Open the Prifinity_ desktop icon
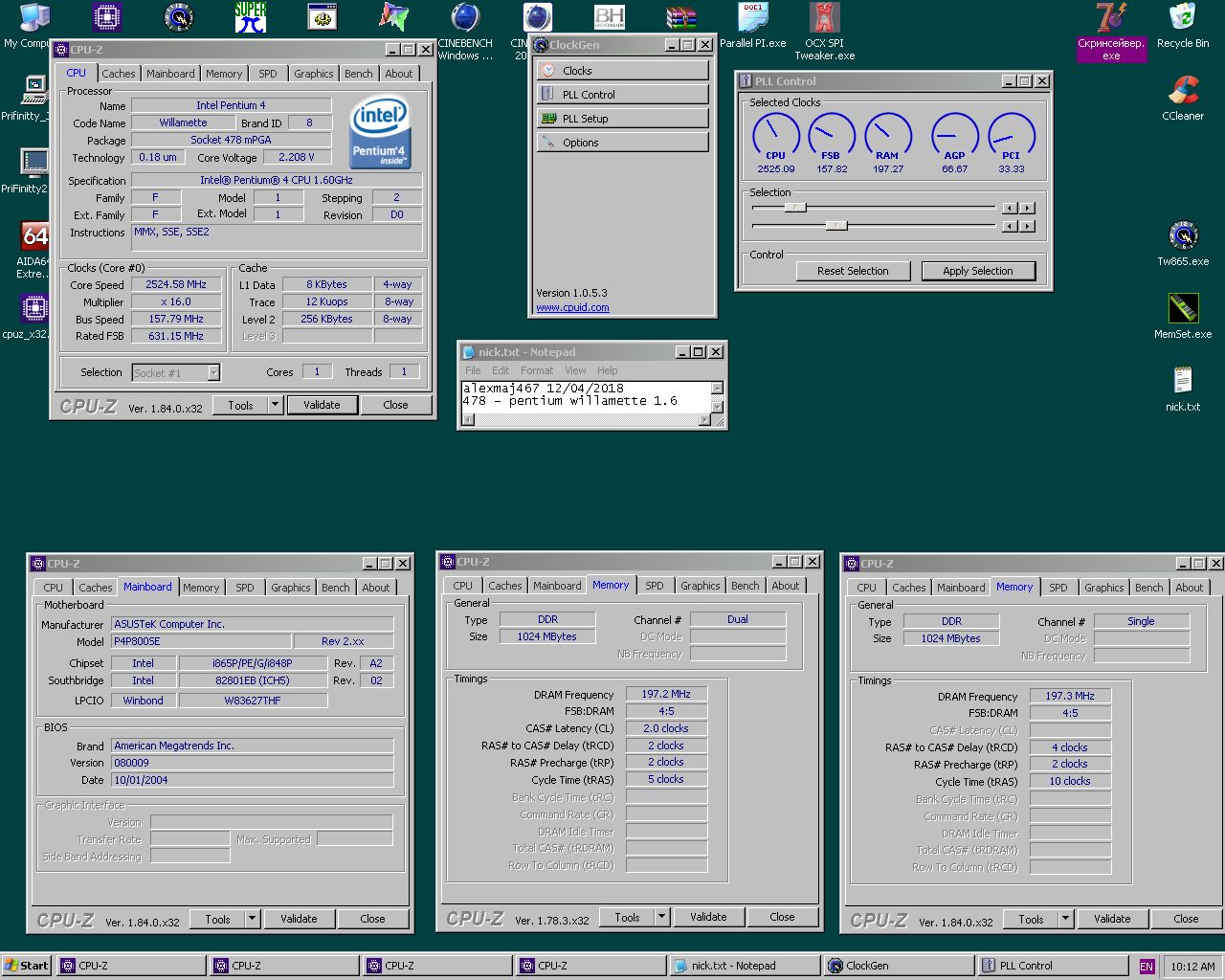The image size is (1225, 980). tap(34, 90)
